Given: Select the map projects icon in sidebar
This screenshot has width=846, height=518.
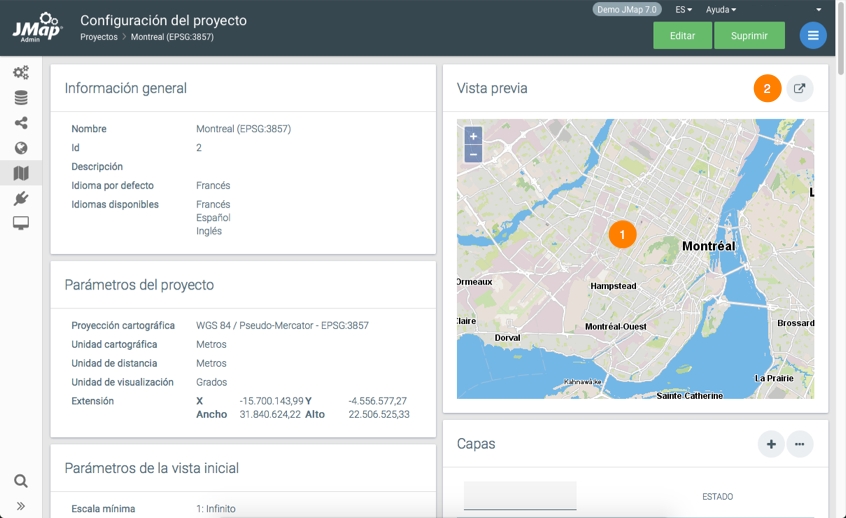Looking at the screenshot, I should point(21,173).
